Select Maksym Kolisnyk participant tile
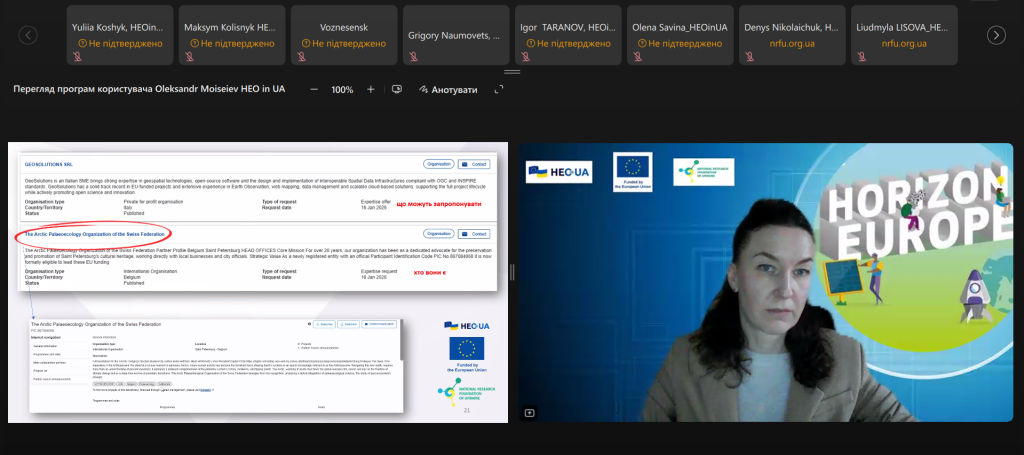This screenshot has height=455, width=1024. [x=229, y=35]
